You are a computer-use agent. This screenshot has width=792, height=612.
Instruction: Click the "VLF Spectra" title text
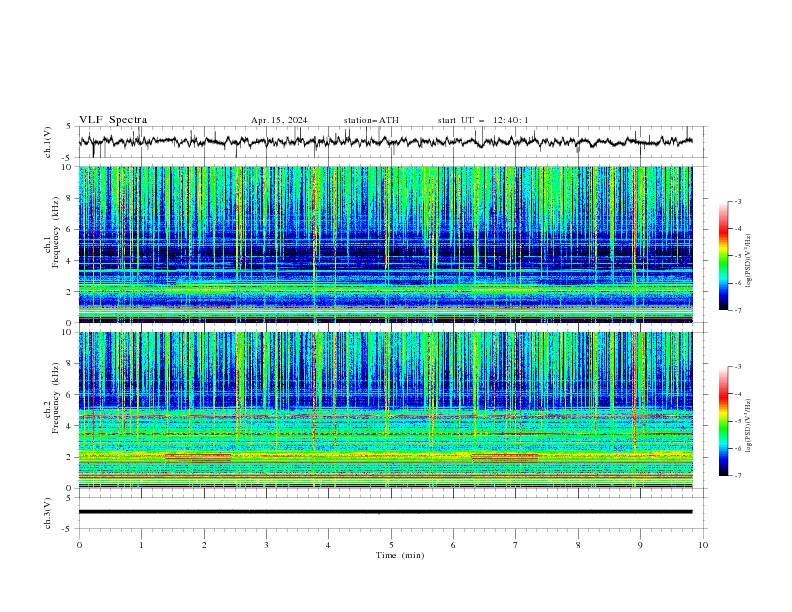(x=113, y=120)
